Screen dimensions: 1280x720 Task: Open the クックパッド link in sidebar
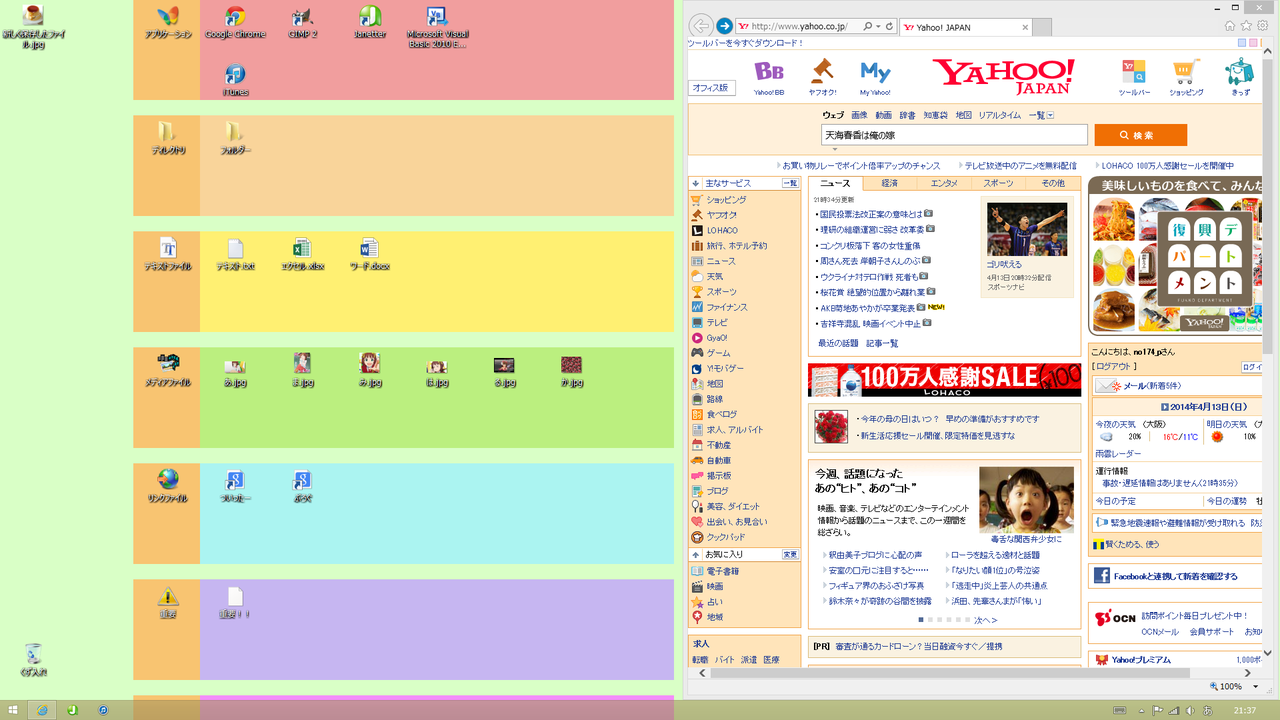[x=726, y=537]
